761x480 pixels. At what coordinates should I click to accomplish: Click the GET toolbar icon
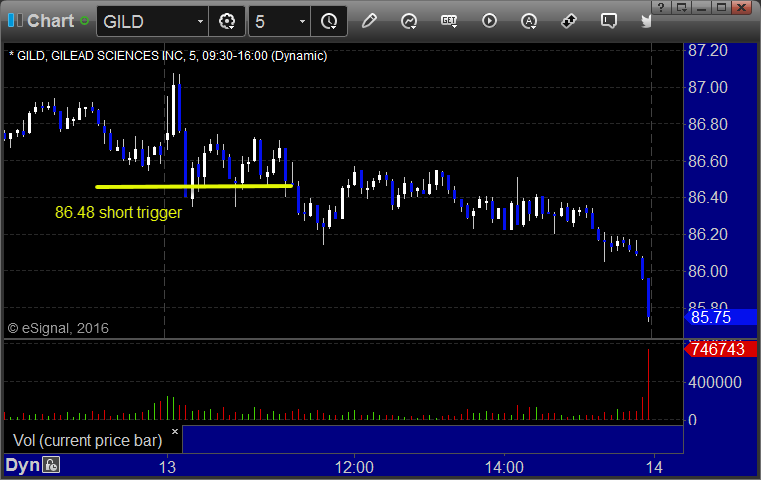(x=449, y=21)
